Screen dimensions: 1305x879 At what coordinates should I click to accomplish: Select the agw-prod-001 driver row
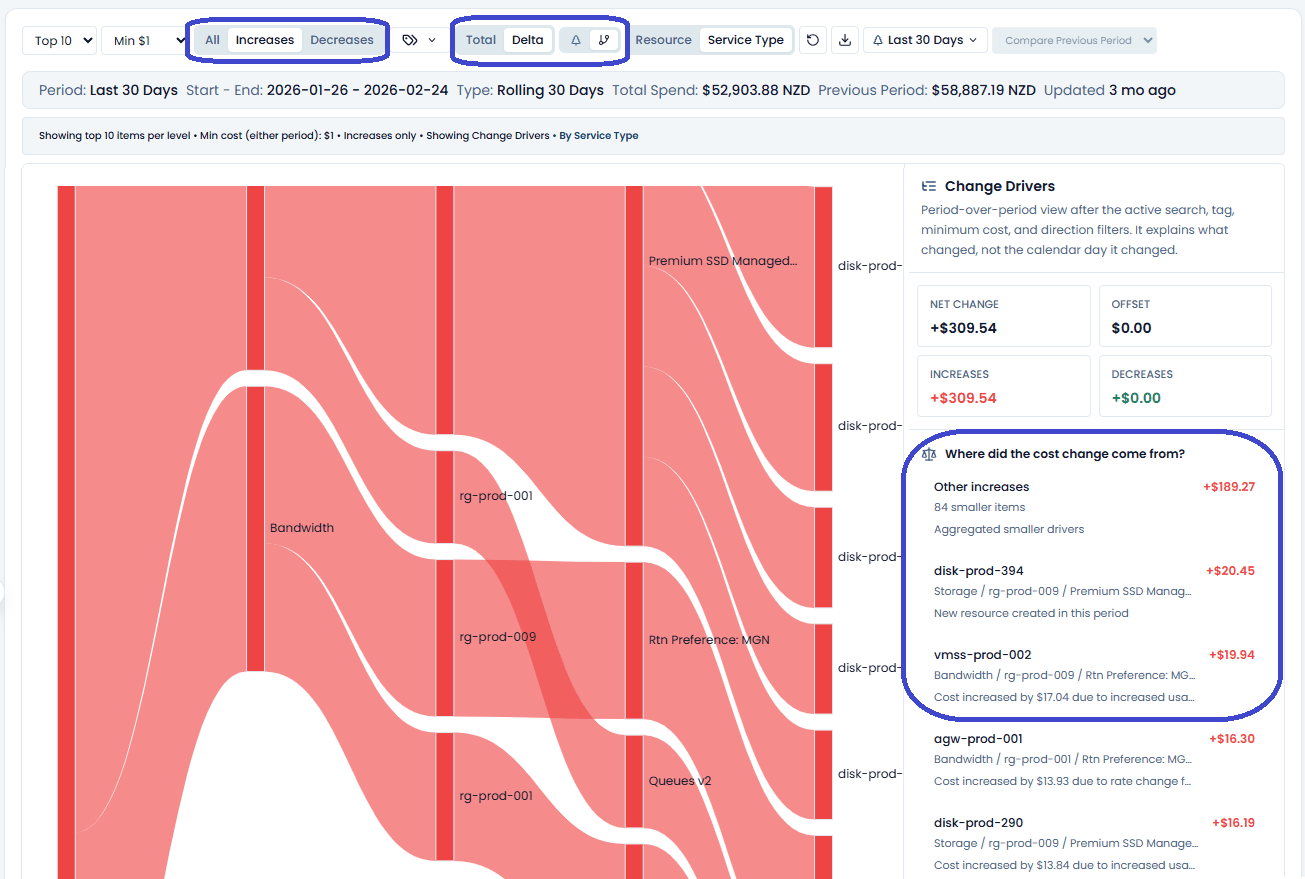pos(1094,760)
